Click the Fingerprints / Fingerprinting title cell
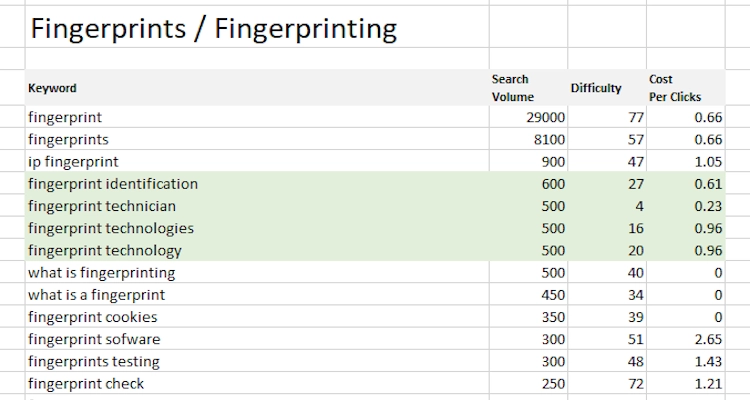Viewport: 750px width, 400px height. (213, 29)
